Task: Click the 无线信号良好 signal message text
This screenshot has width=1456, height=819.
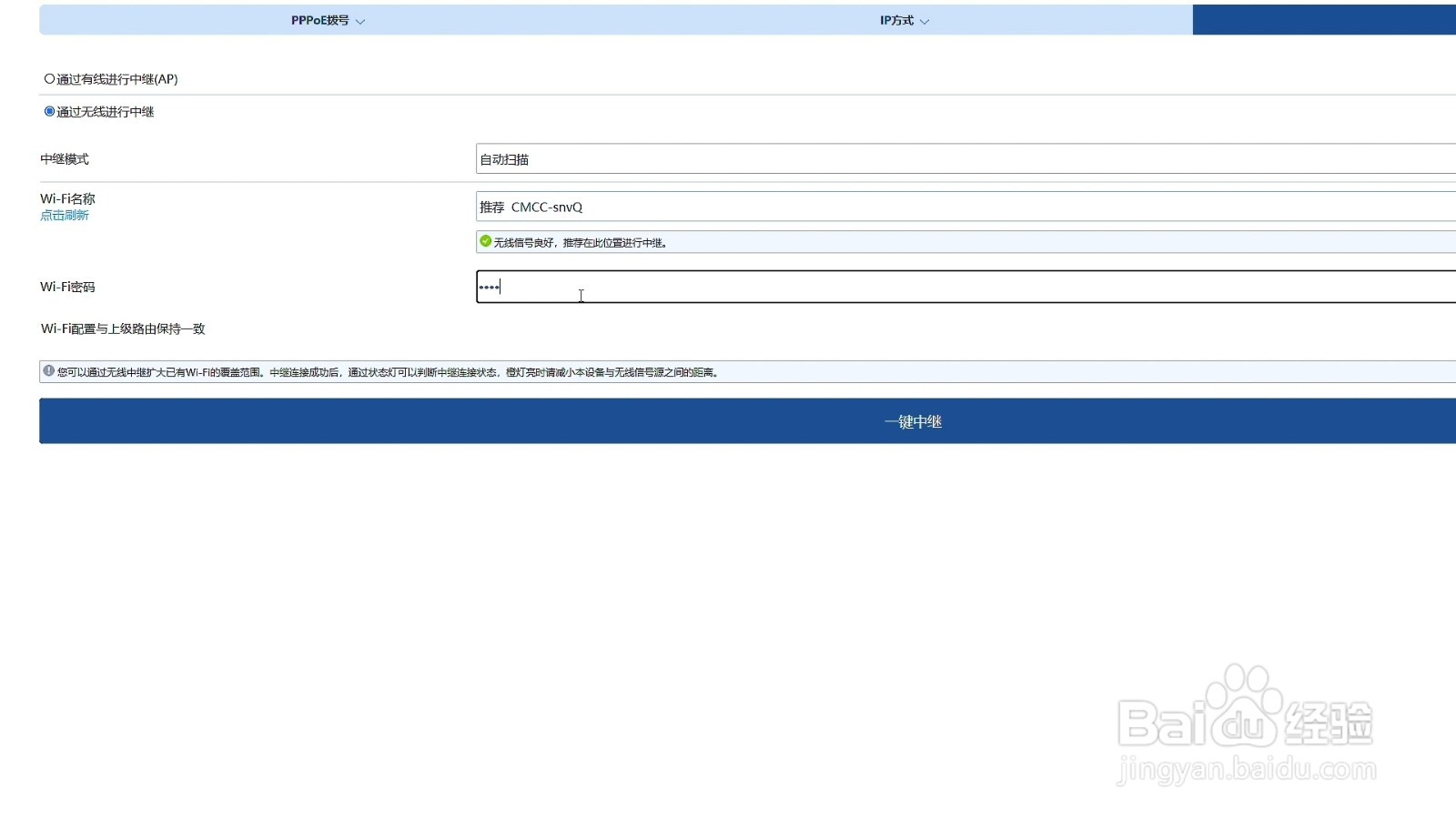Action: [x=581, y=243]
